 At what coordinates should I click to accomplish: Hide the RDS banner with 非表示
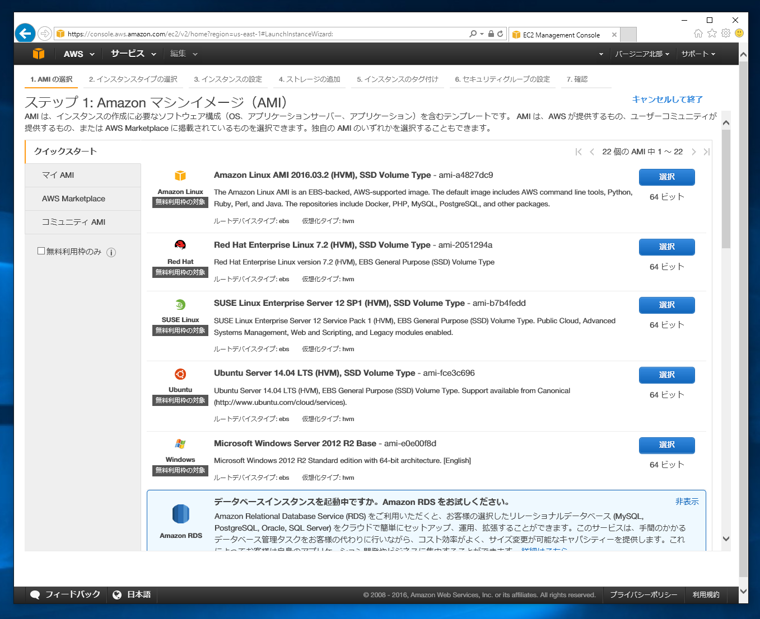(687, 502)
